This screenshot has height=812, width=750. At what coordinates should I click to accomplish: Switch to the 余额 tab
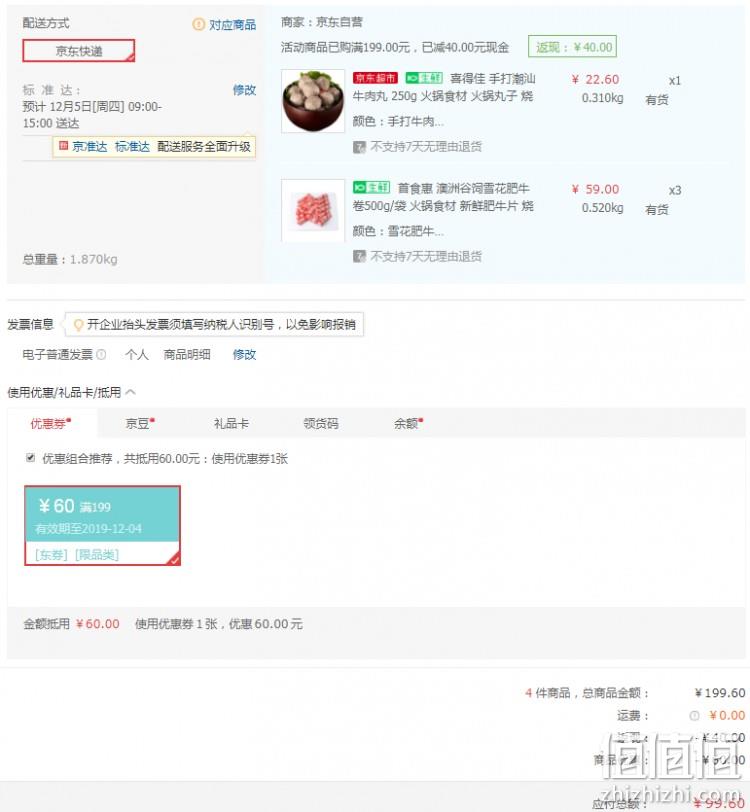point(408,424)
